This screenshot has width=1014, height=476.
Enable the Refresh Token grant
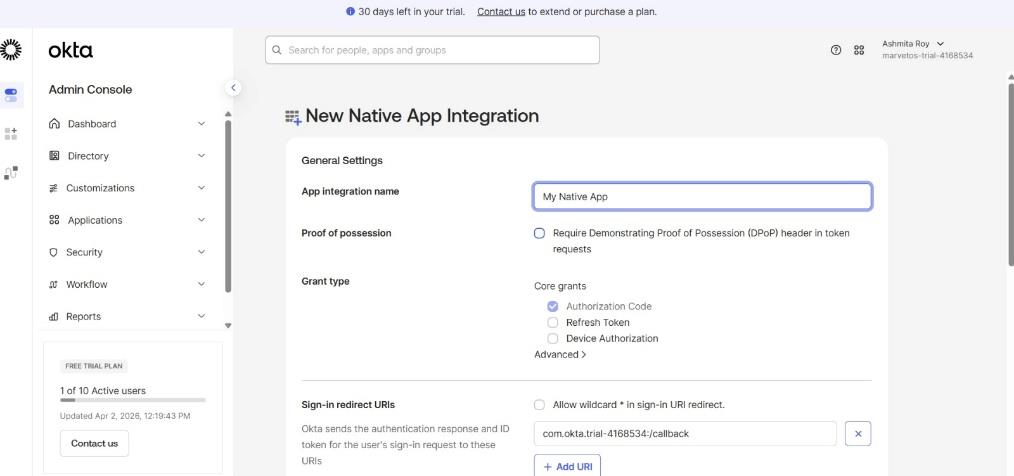tap(552, 322)
